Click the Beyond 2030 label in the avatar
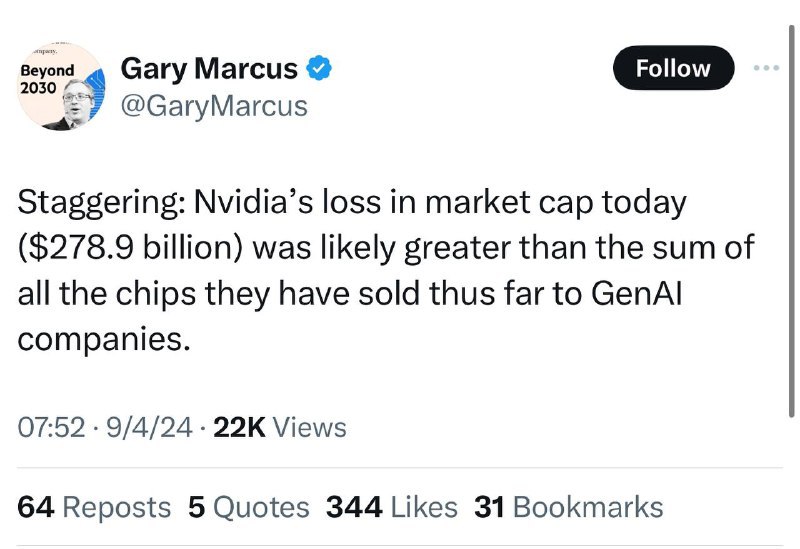Image resolution: width=800 pixels, height=549 pixels. 47,79
